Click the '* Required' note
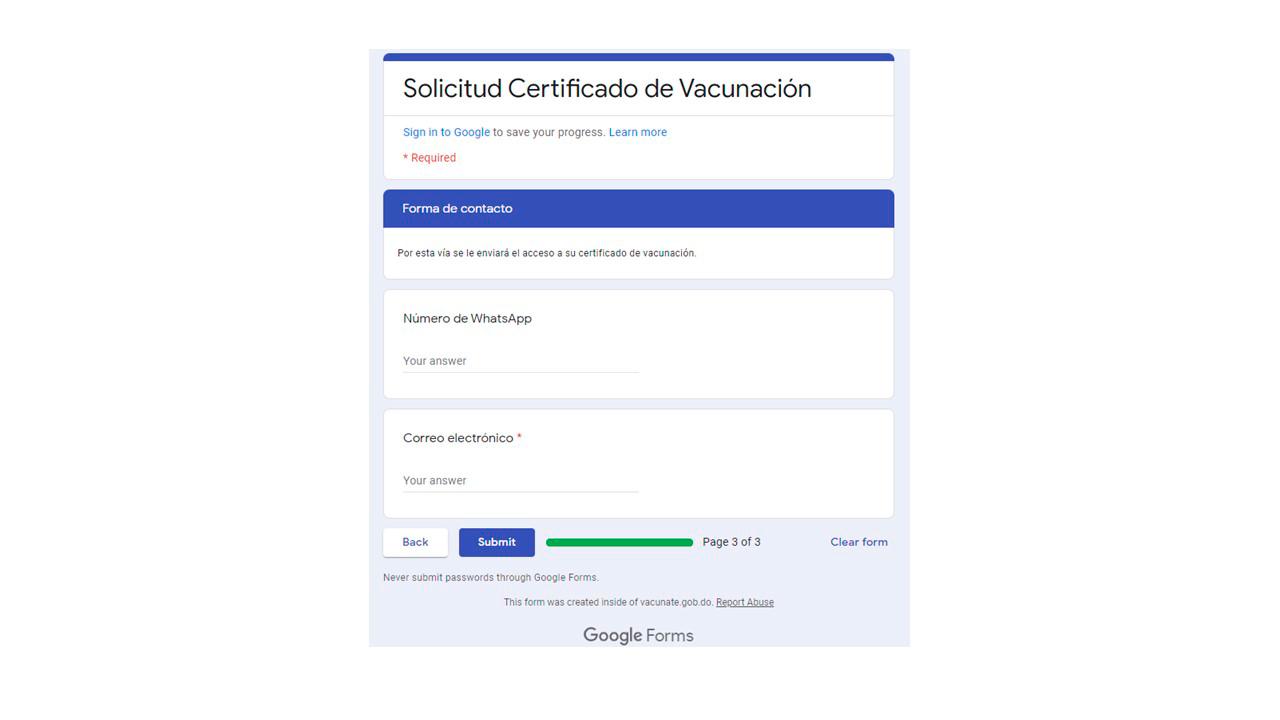1280x720 pixels. click(x=429, y=158)
